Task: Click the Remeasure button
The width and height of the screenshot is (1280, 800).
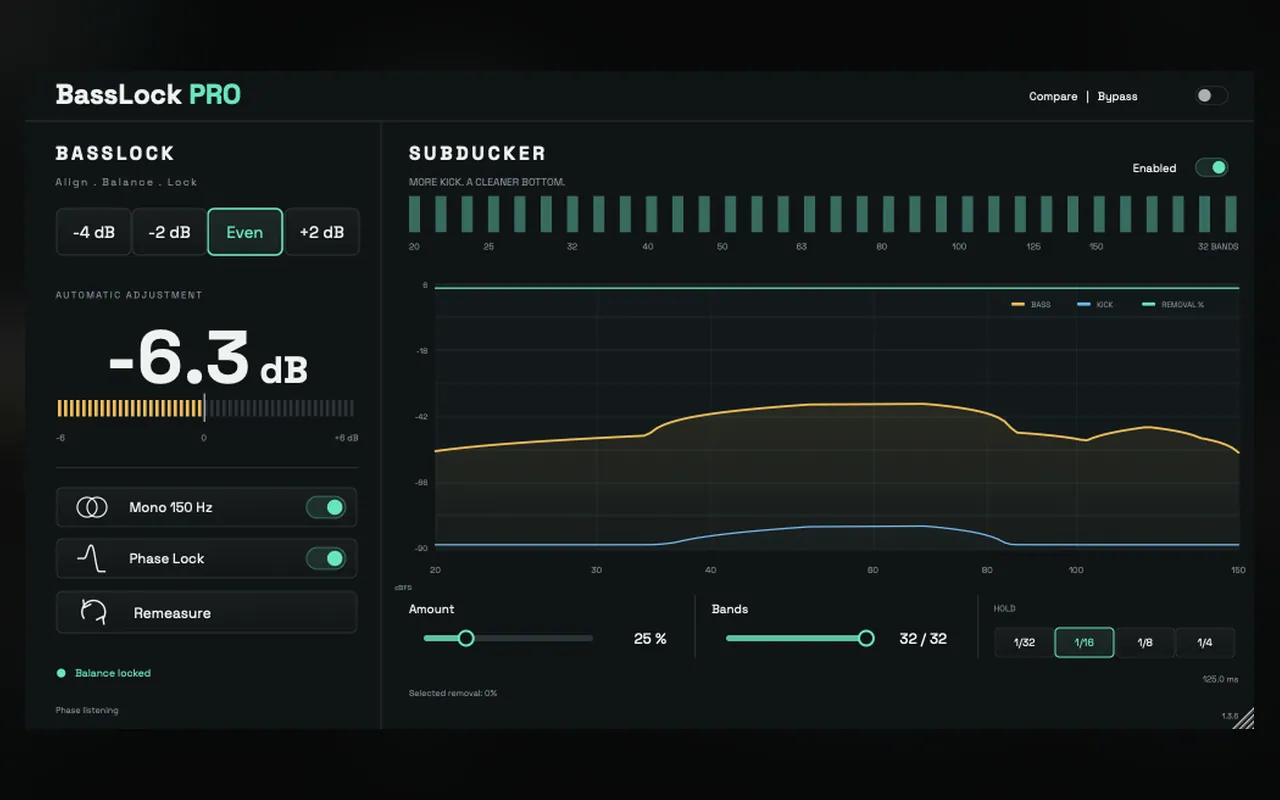Action: 206,612
